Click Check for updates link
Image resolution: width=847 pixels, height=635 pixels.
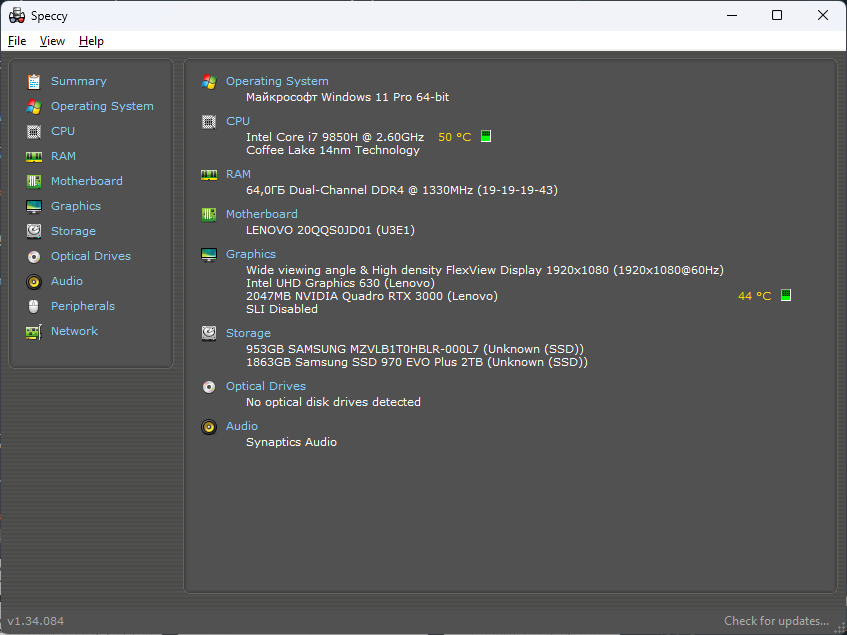tap(776, 621)
